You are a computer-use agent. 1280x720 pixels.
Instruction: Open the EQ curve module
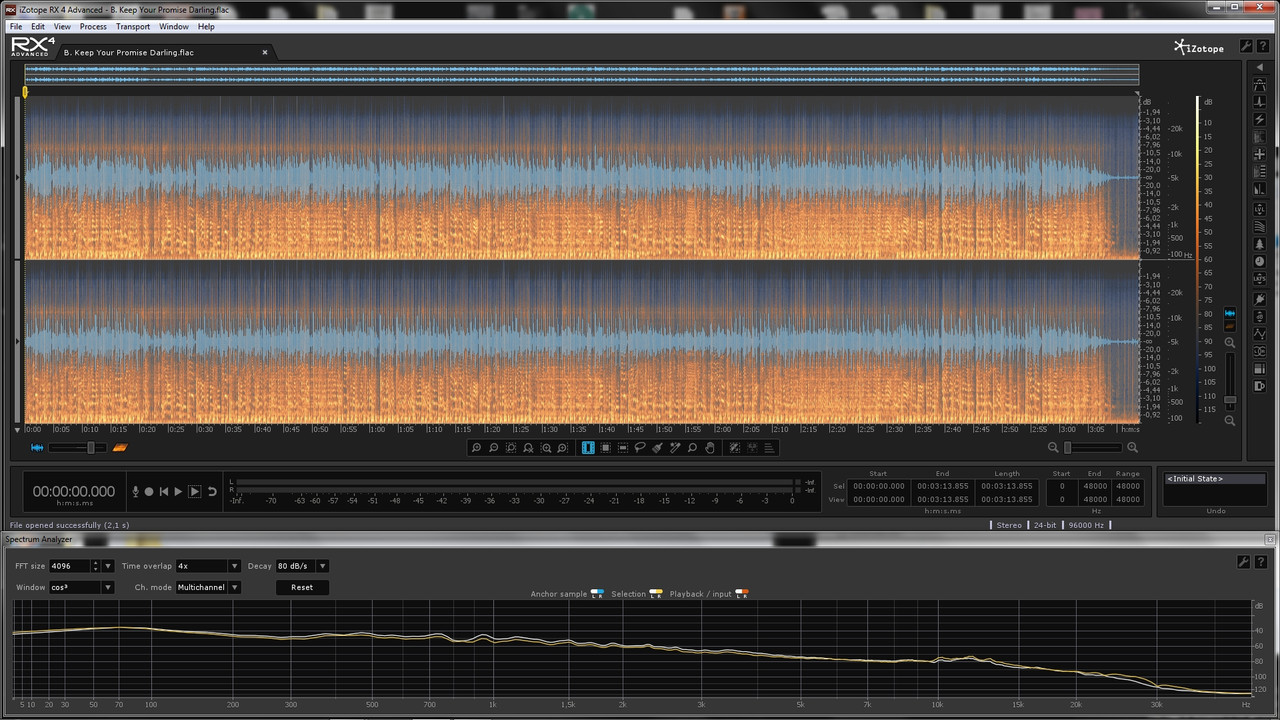[1259, 334]
